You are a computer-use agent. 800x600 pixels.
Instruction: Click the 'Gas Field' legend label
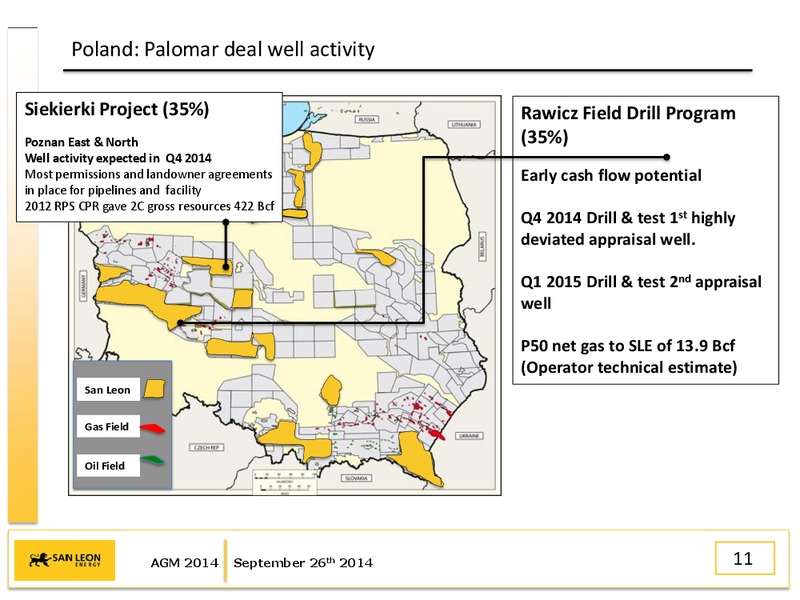pos(107,427)
